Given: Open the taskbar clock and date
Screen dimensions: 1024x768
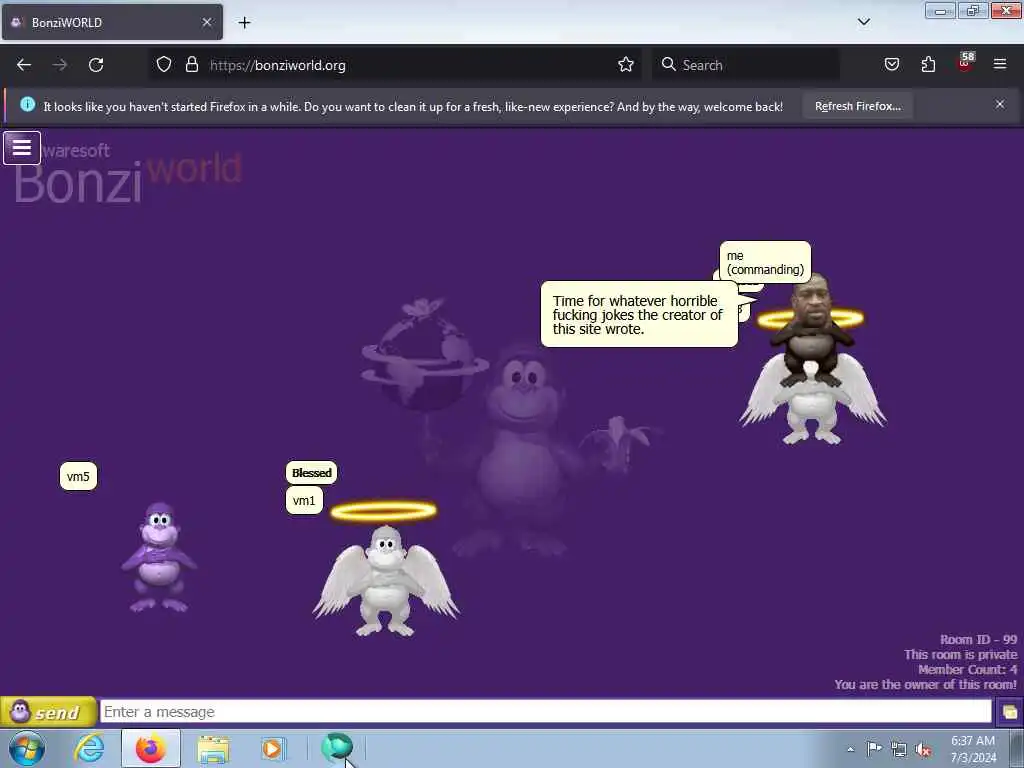Looking at the screenshot, I should pos(973,749).
